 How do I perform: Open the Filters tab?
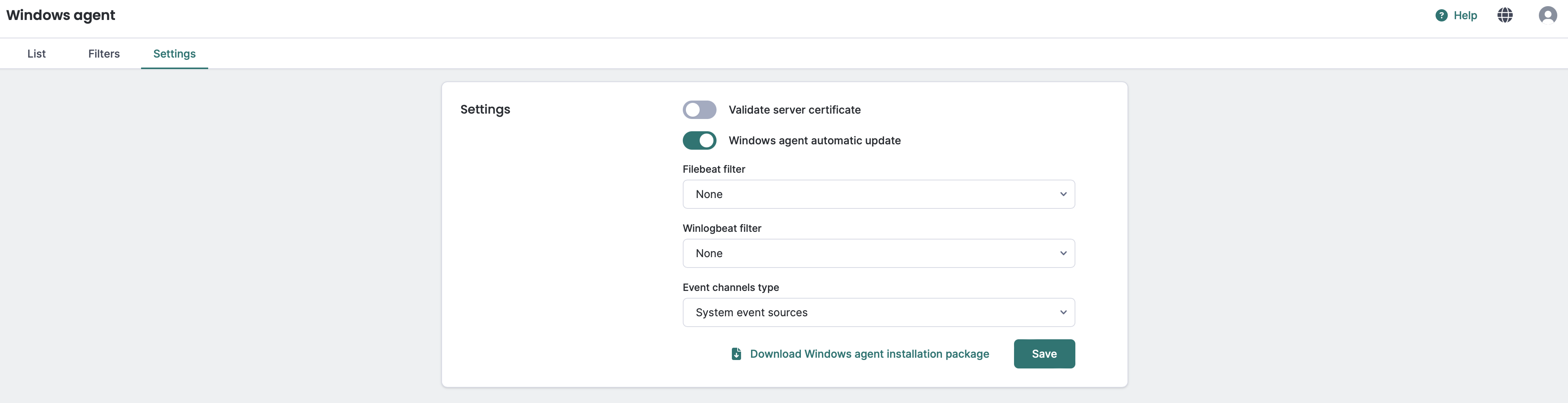pos(104,54)
